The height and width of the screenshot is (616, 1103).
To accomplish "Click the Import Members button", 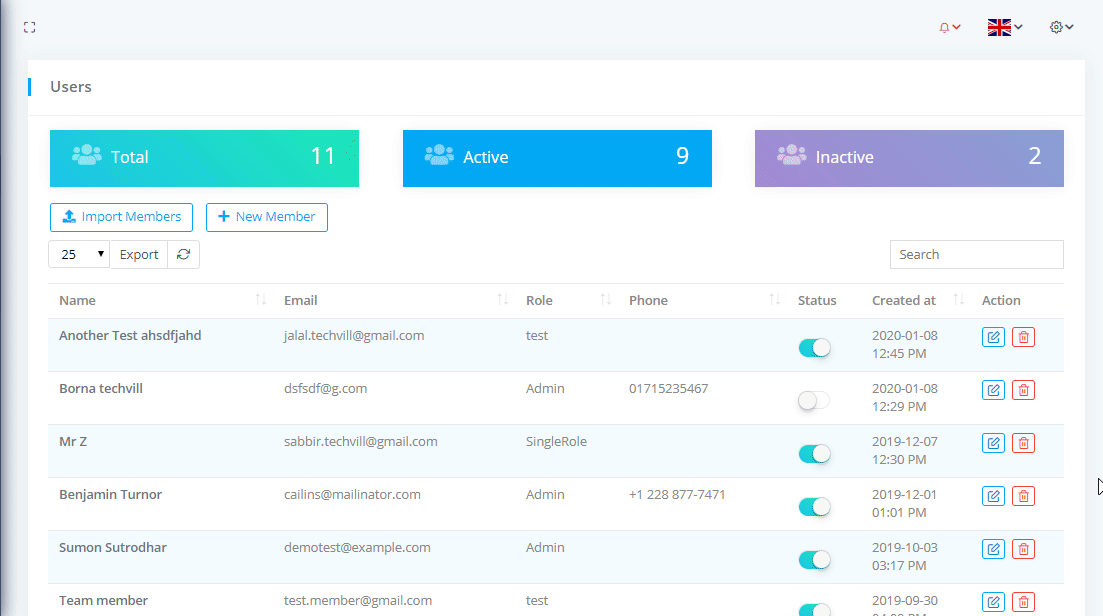I will click(121, 217).
